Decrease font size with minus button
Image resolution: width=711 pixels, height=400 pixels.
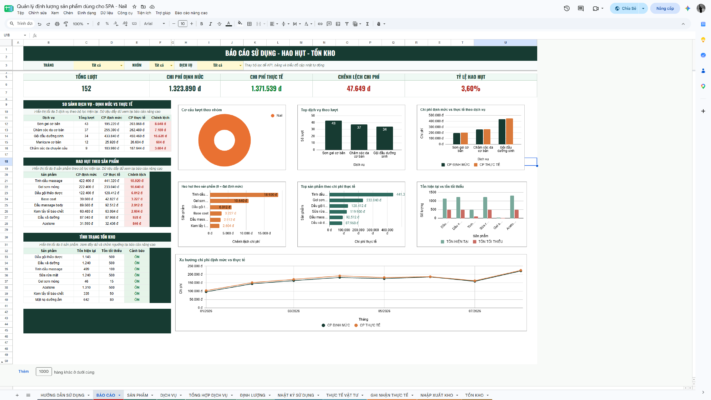pyautogui.click(x=174, y=24)
